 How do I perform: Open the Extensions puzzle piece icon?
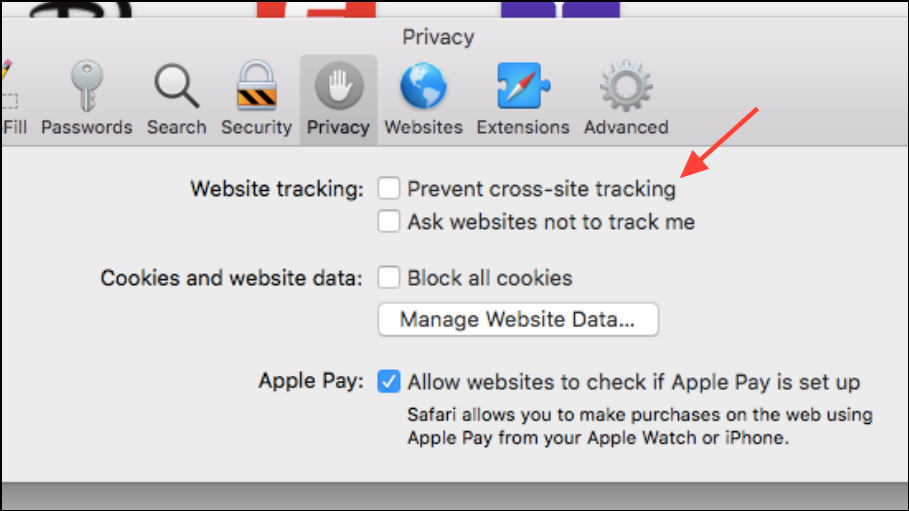tap(523, 86)
